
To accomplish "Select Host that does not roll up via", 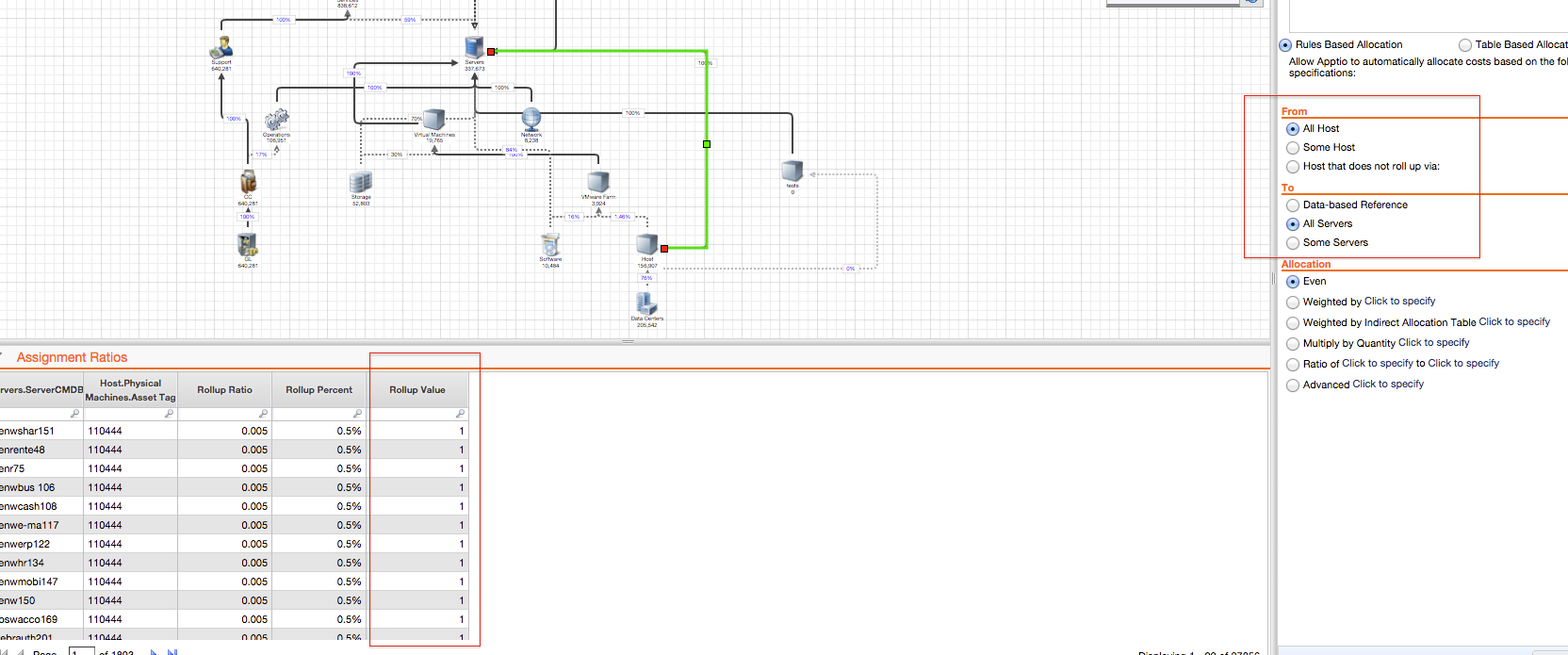I will pyautogui.click(x=1293, y=167).
